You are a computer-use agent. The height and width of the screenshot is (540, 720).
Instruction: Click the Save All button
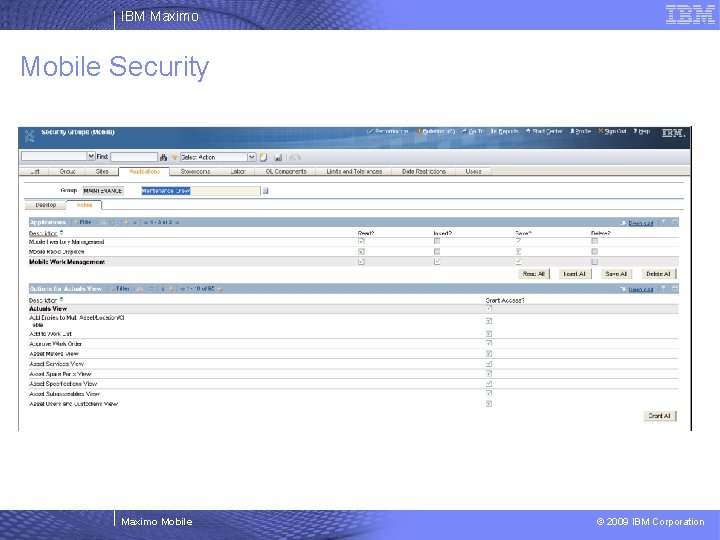click(x=616, y=274)
